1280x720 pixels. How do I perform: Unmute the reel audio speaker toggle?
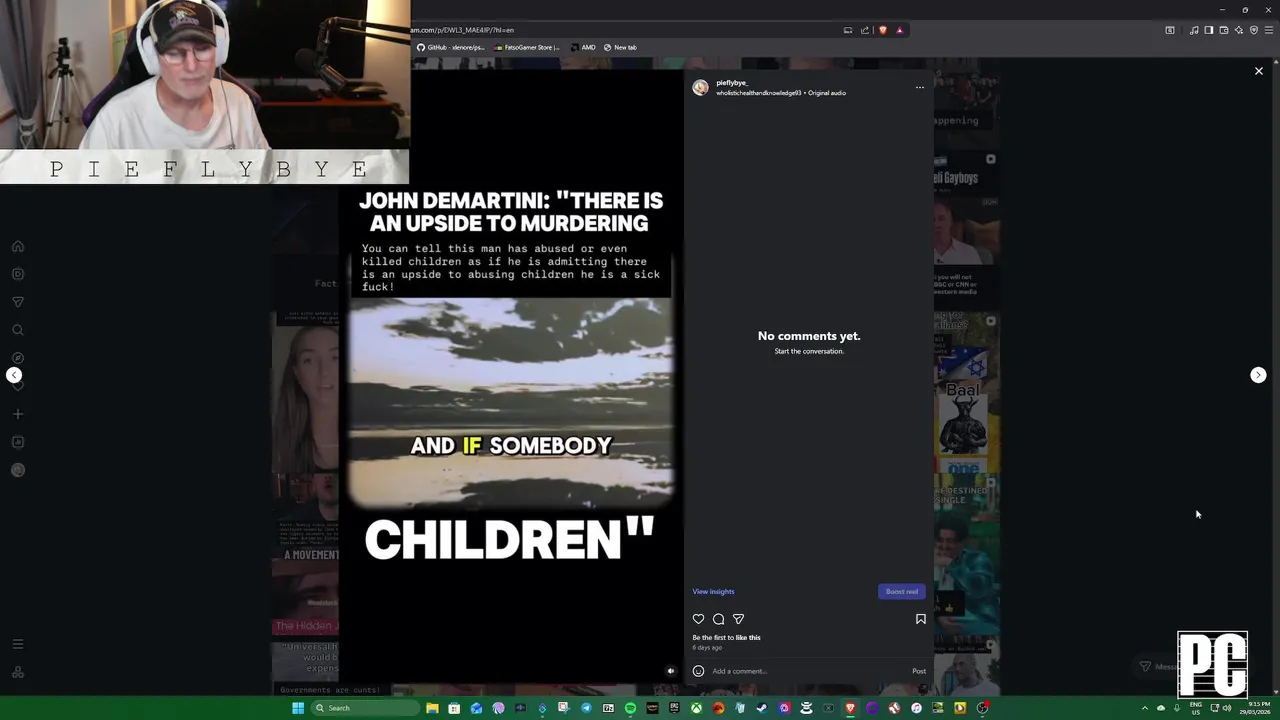(670, 671)
